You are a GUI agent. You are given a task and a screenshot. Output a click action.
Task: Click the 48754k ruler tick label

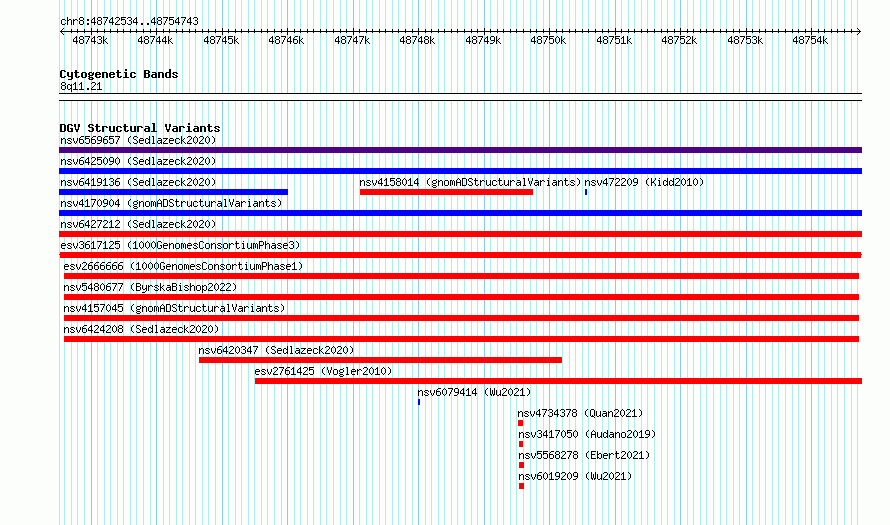coord(811,40)
